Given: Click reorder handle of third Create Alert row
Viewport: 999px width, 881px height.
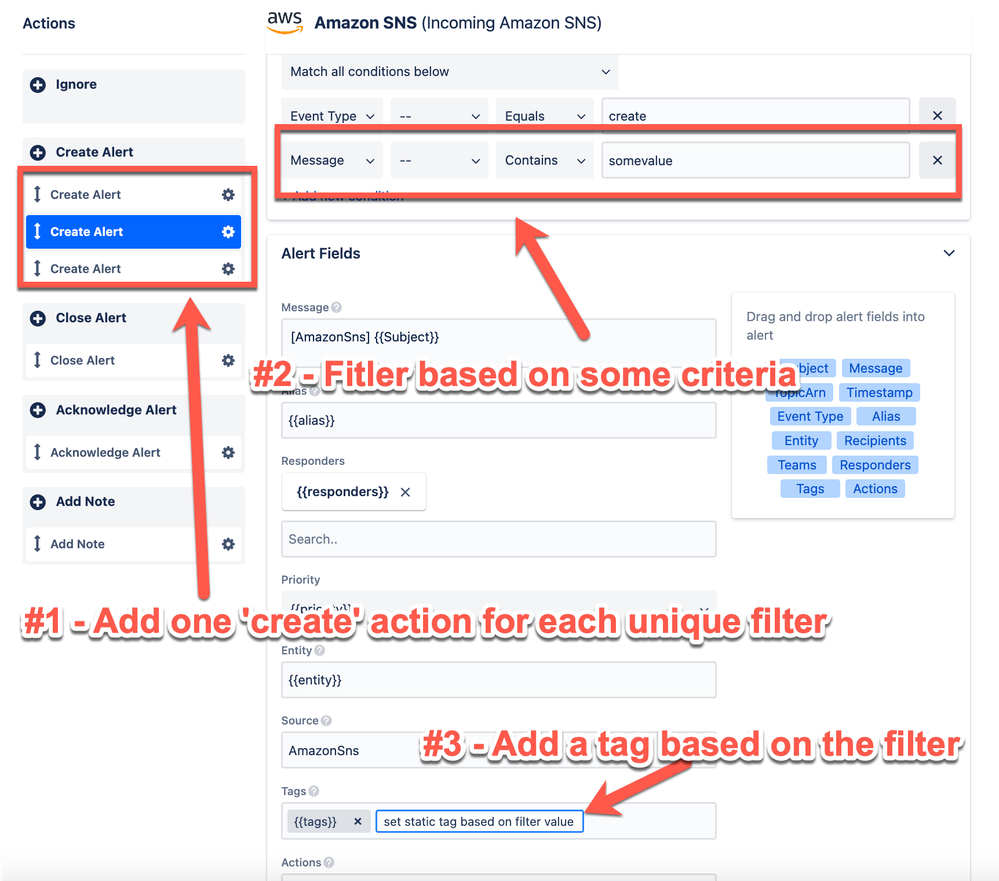Looking at the screenshot, I should (37, 268).
